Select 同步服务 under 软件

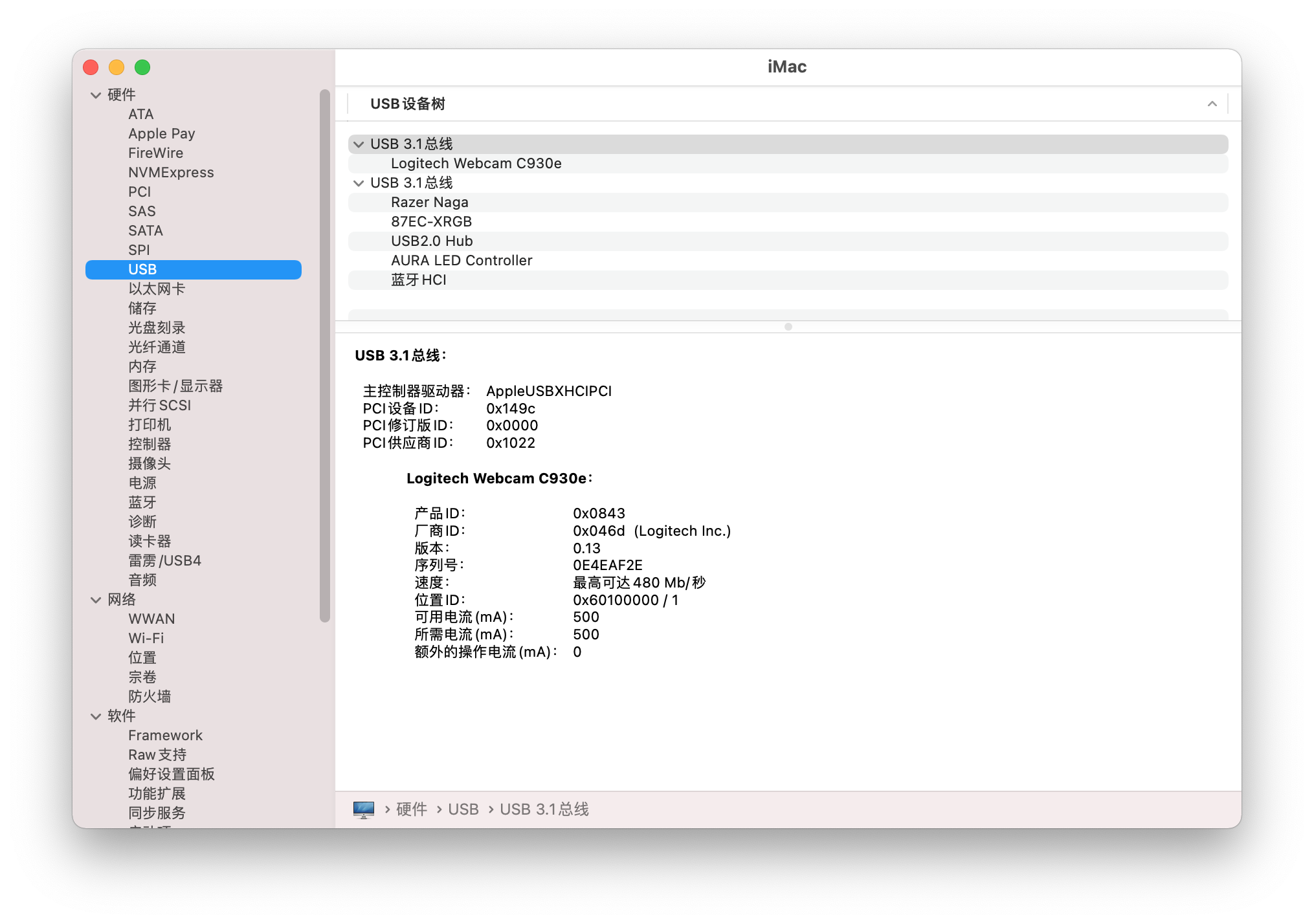coord(157,813)
